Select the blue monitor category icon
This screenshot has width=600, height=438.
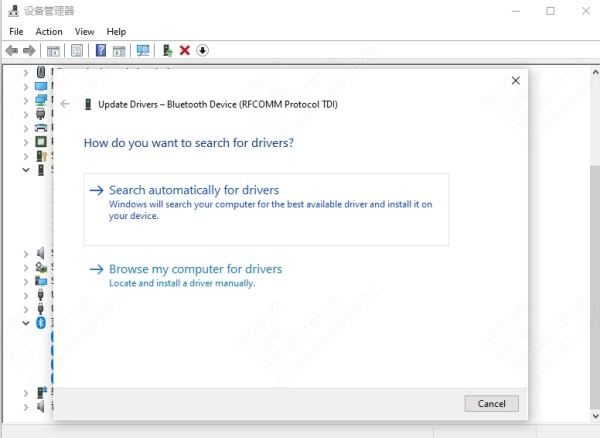(41, 86)
